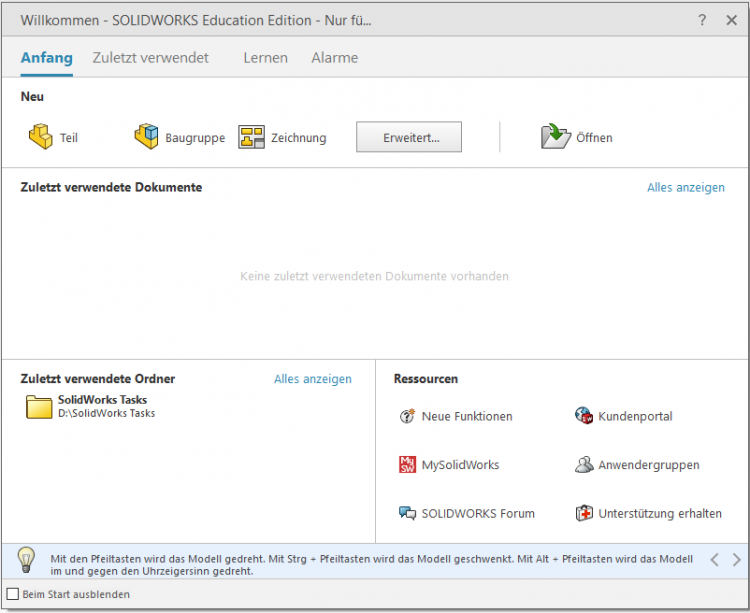750x613 pixels.
Task: Click Alles anzeigen for recent folders
Action: 312,379
